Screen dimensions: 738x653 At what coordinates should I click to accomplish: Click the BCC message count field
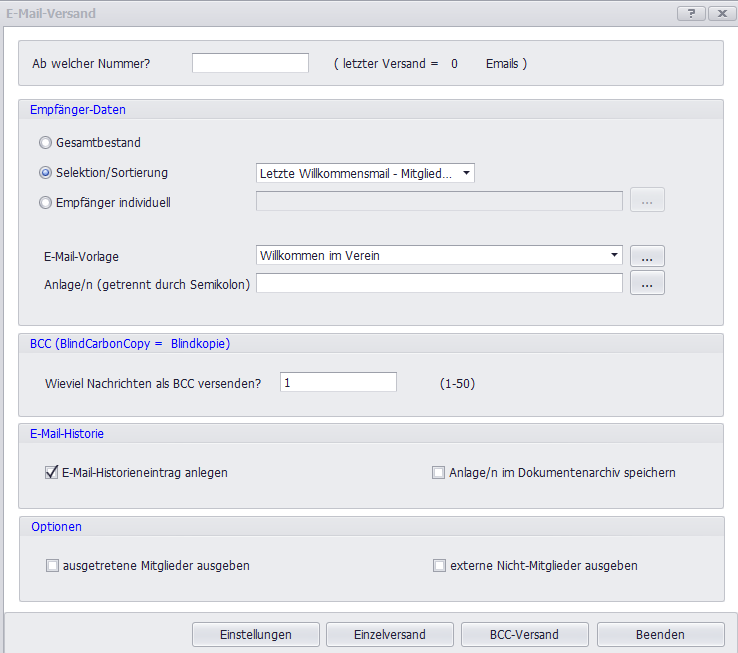339,382
